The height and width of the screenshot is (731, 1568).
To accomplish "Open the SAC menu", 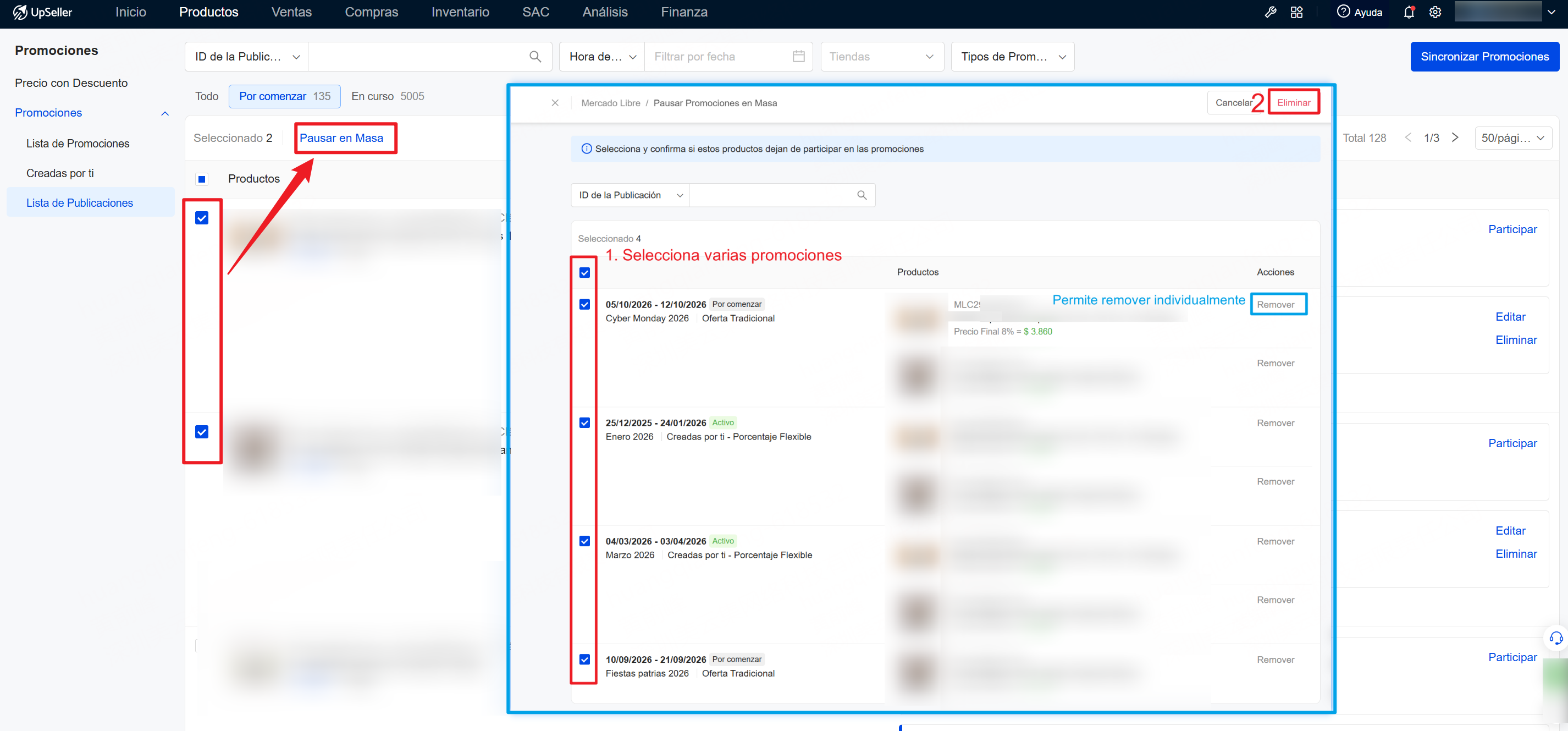I will tap(535, 12).
